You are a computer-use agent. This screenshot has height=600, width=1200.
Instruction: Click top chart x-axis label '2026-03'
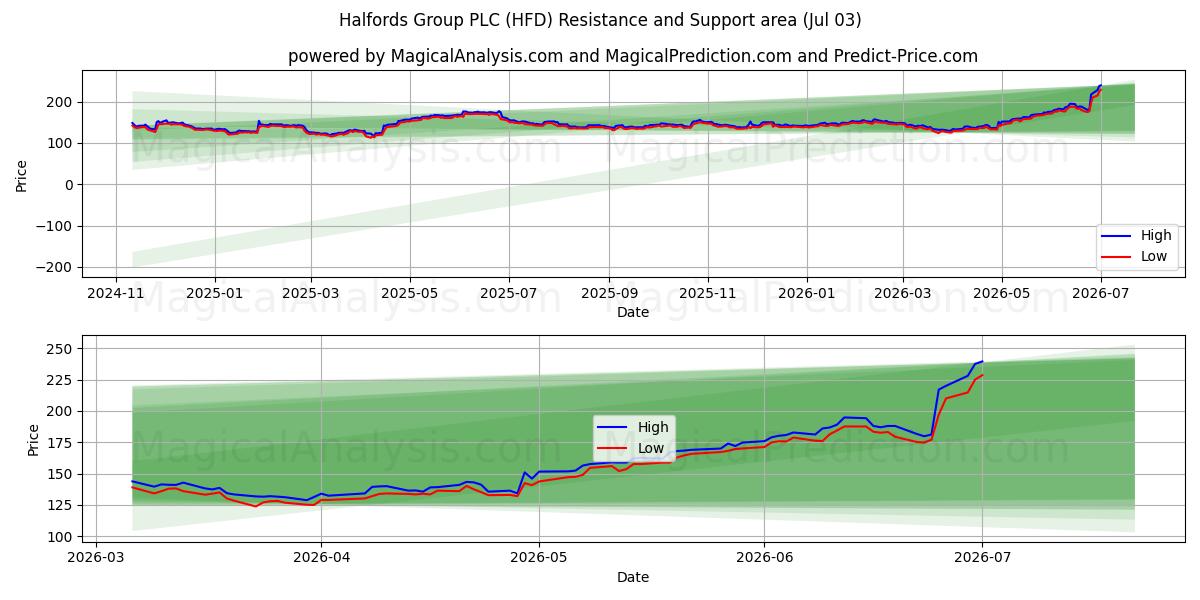point(904,292)
